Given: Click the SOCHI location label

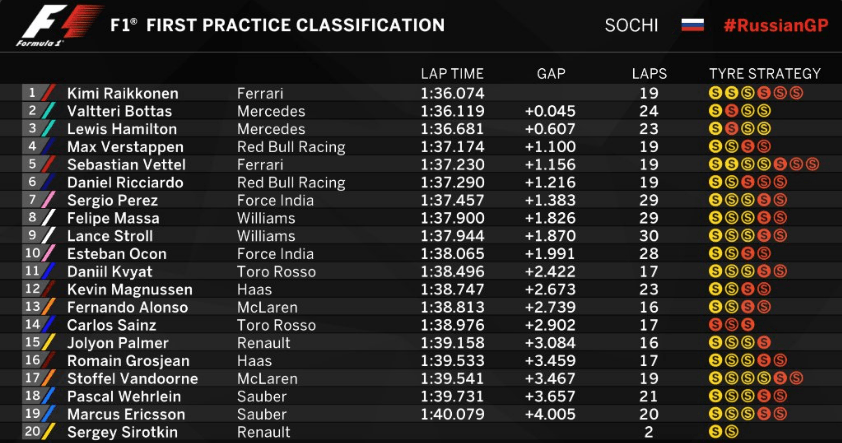Looking at the screenshot, I should click(x=631, y=25).
